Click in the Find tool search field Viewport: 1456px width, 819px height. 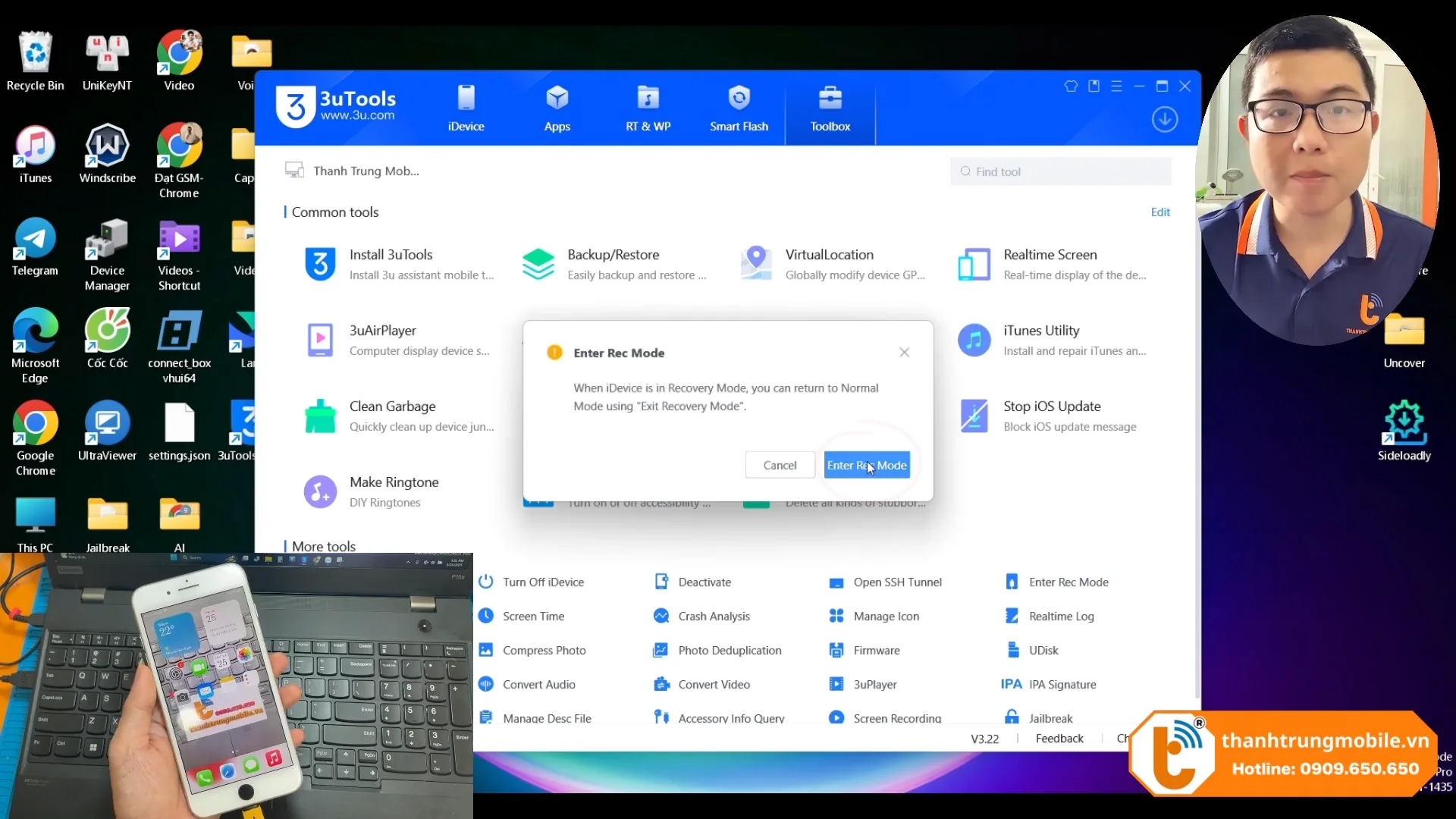(x=1062, y=171)
